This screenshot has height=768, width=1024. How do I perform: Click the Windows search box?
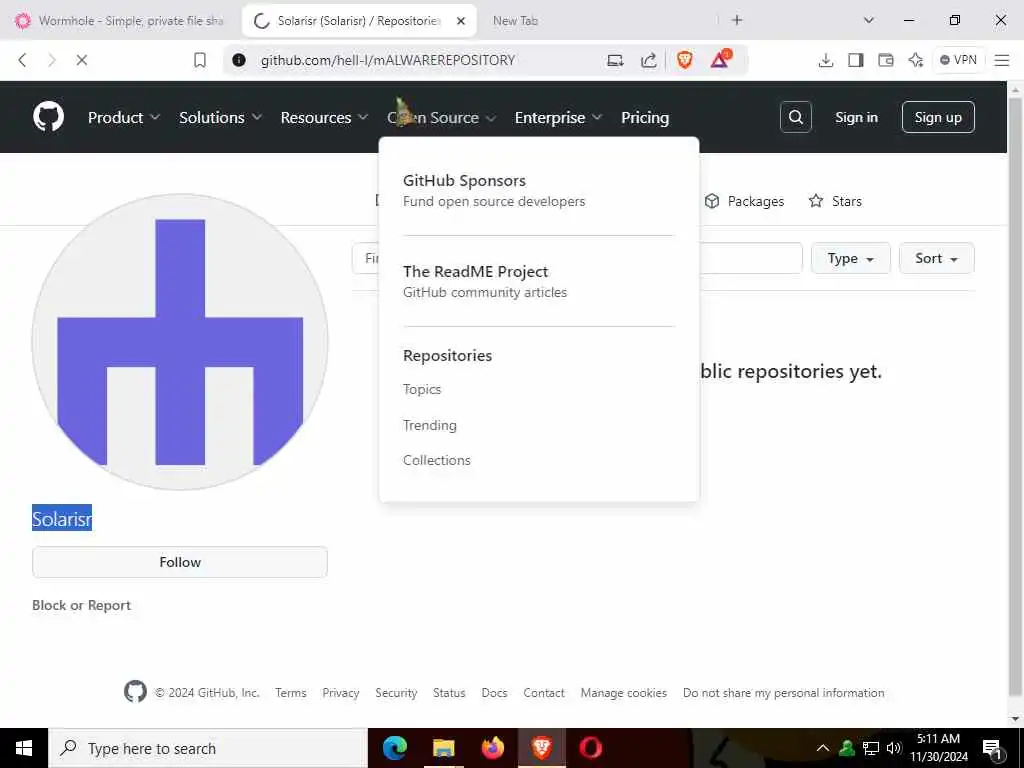coord(208,748)
